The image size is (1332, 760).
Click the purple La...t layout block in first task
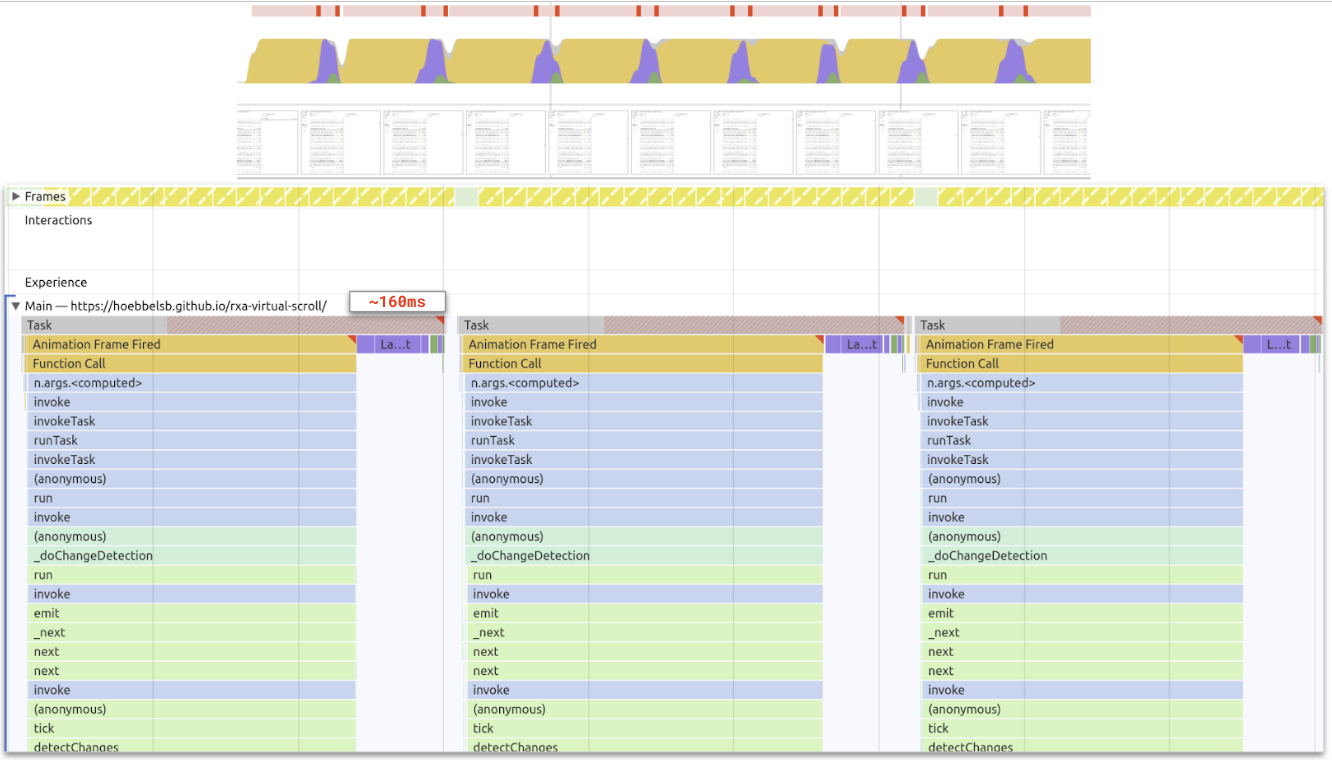(394, 345)
